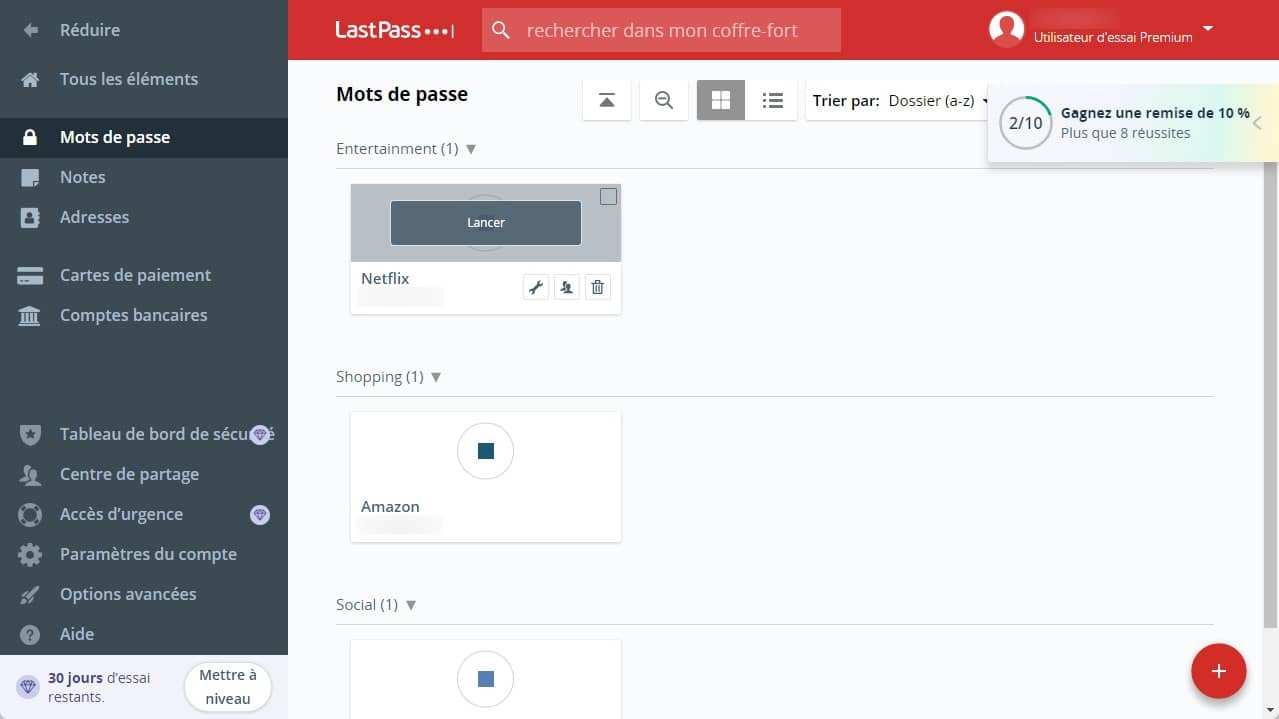
Task: Click the user avatar icon
Action: coord(1007,30)
